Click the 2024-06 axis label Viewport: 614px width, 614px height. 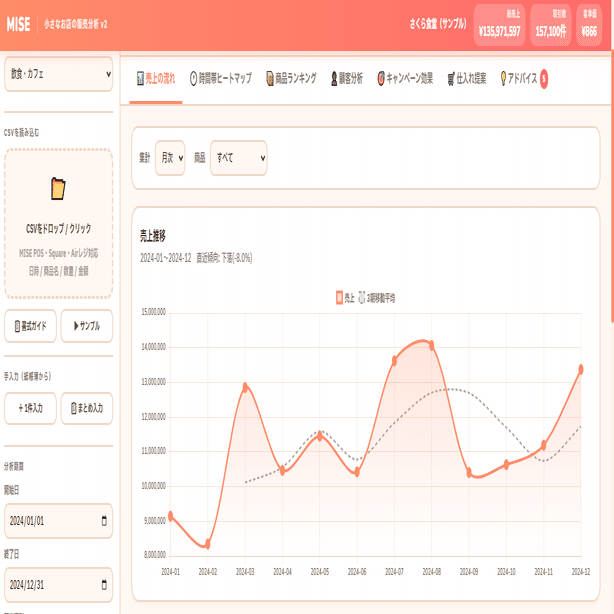[x=357, y=572]
